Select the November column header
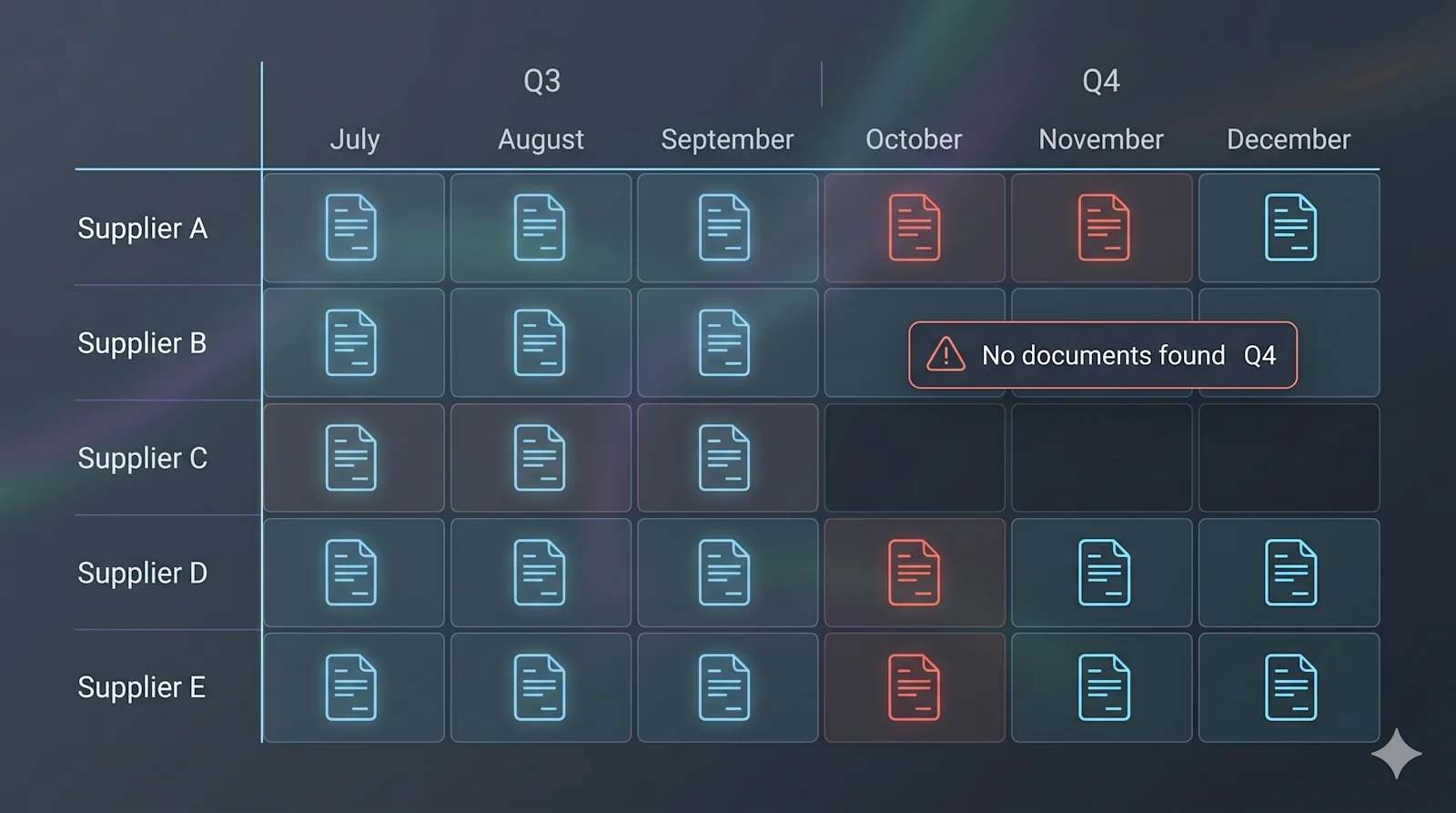The width and height of the screenshot is (1456, 813). (x=1101, y=139)
